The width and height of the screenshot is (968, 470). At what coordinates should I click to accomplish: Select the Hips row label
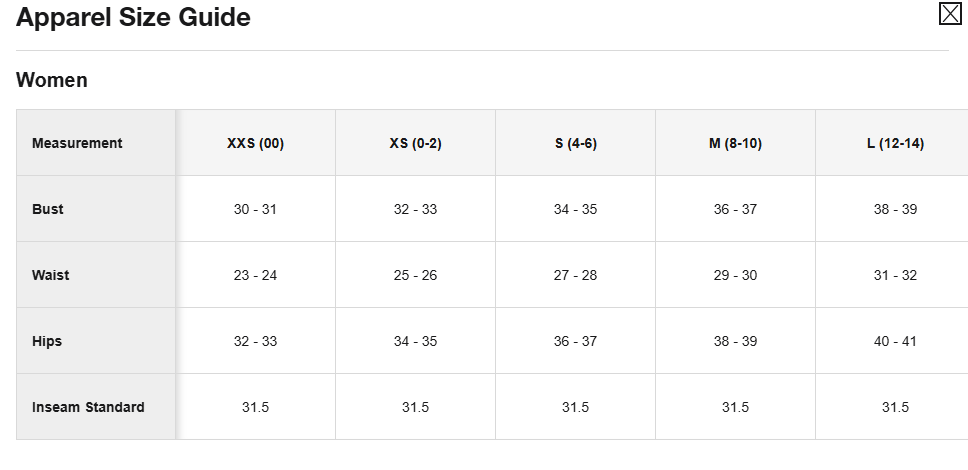coord(47,341)
